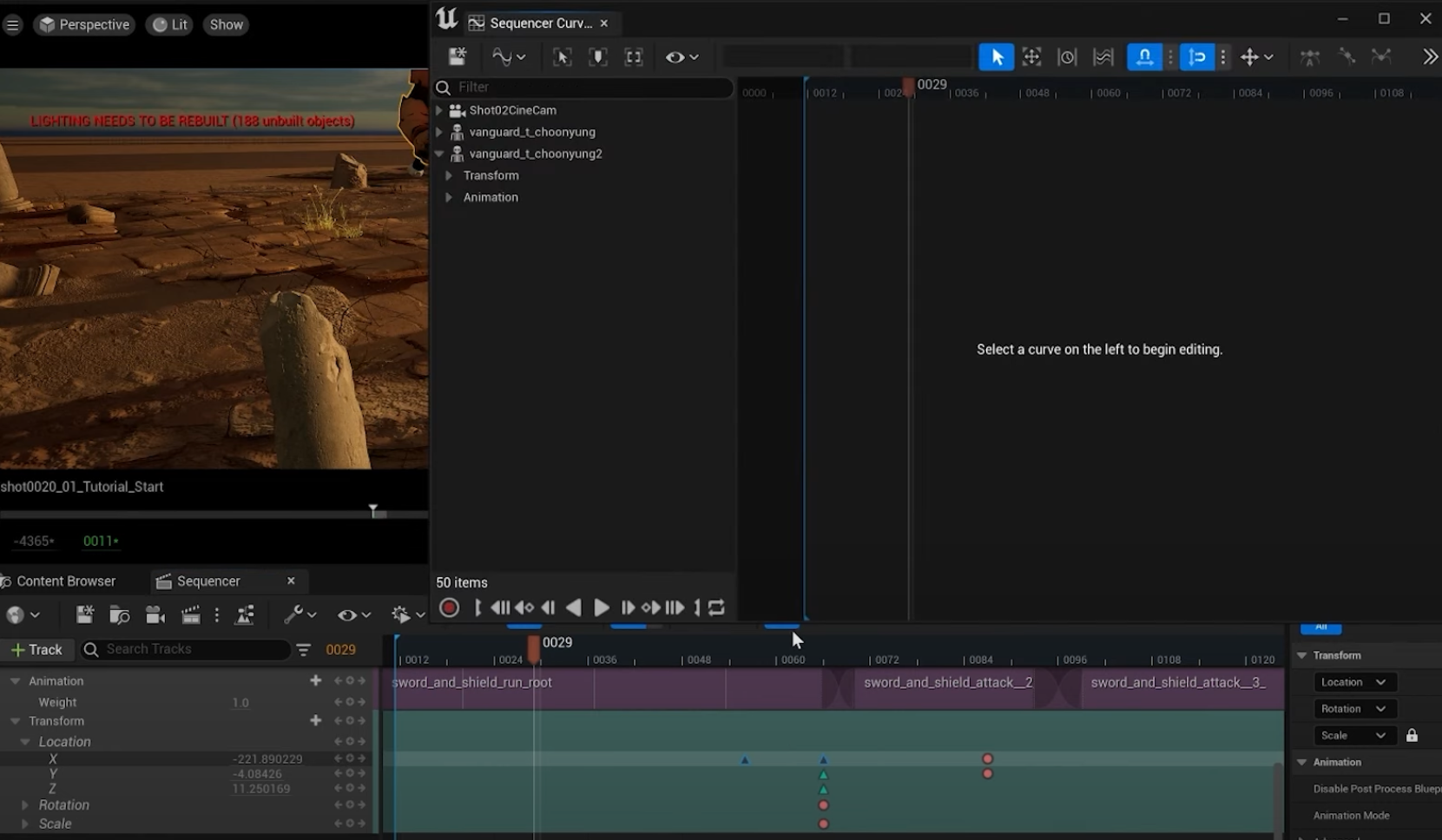Click the add Track button
Screen dimensions: 1442x840
(x=36, y=650)
